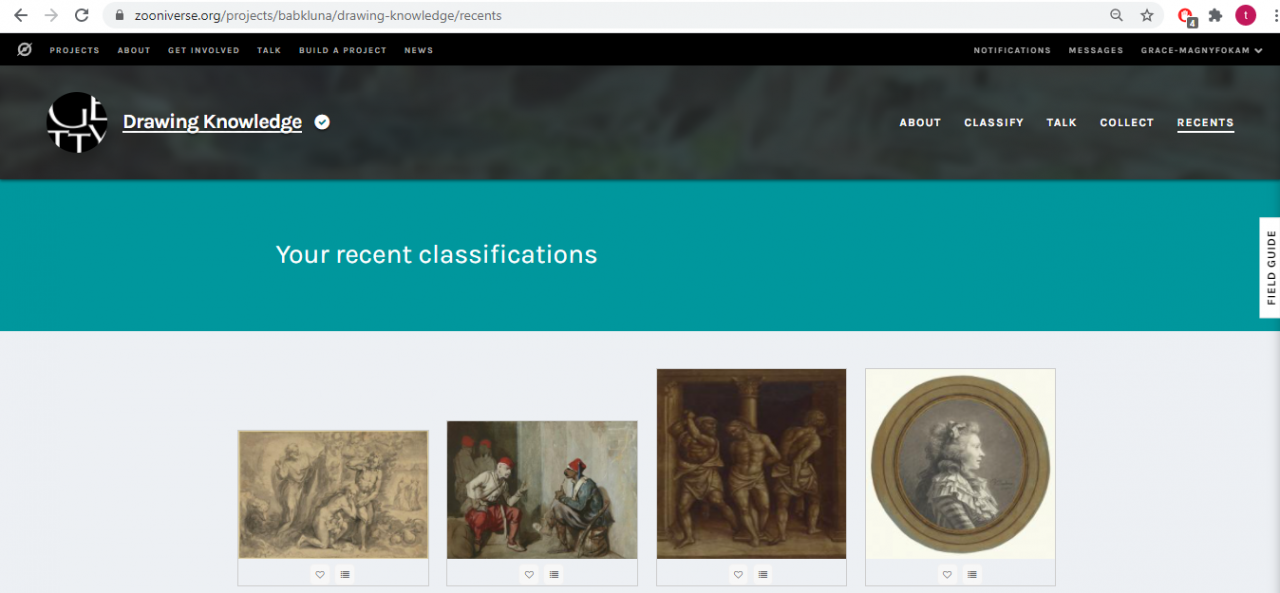Bookmark this page with the star icon
This screenshot has width=1280, height=593.
(1147, 15)
